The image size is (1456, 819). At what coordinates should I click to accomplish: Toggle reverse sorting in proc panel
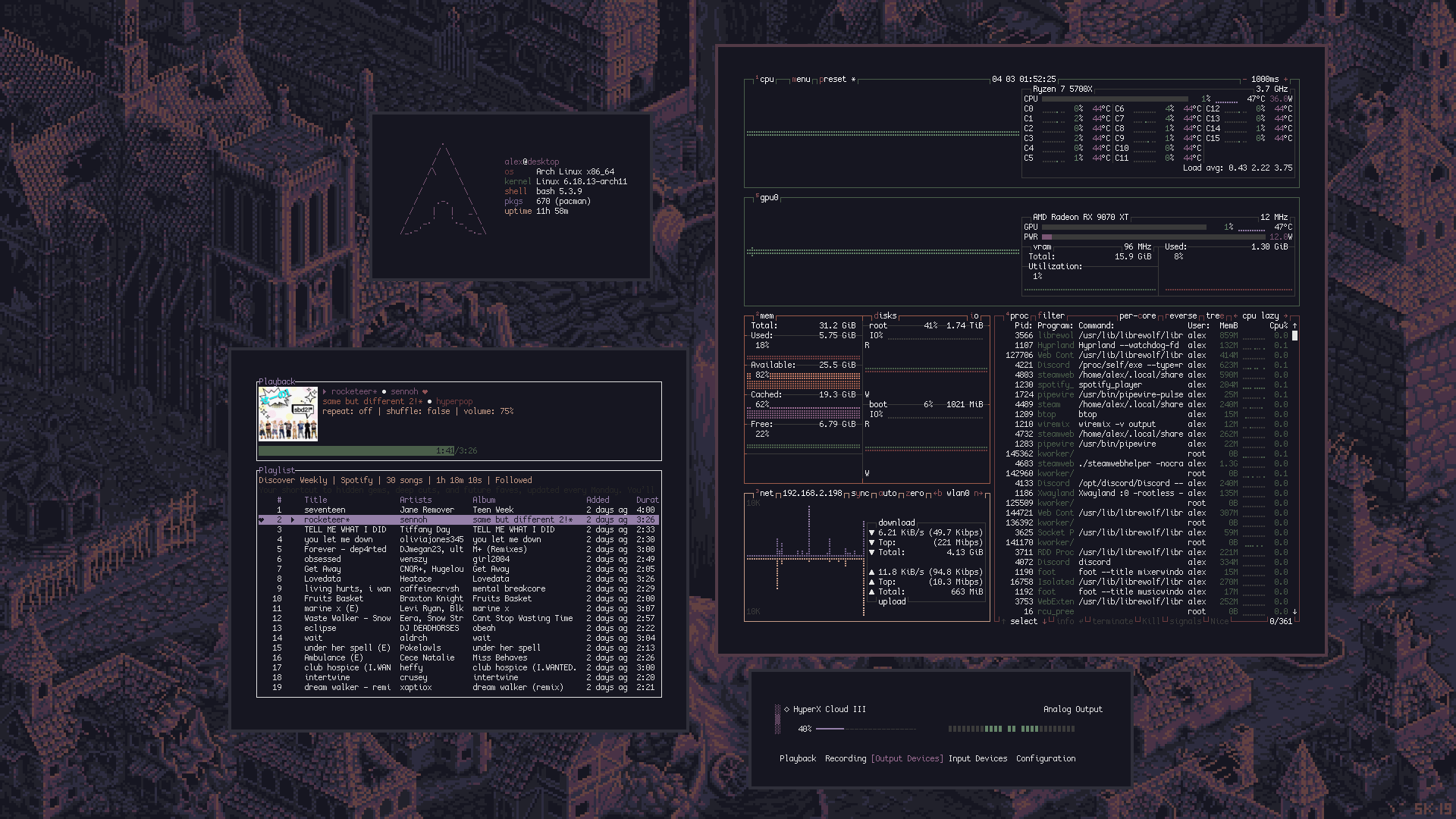coord(1181,316)
